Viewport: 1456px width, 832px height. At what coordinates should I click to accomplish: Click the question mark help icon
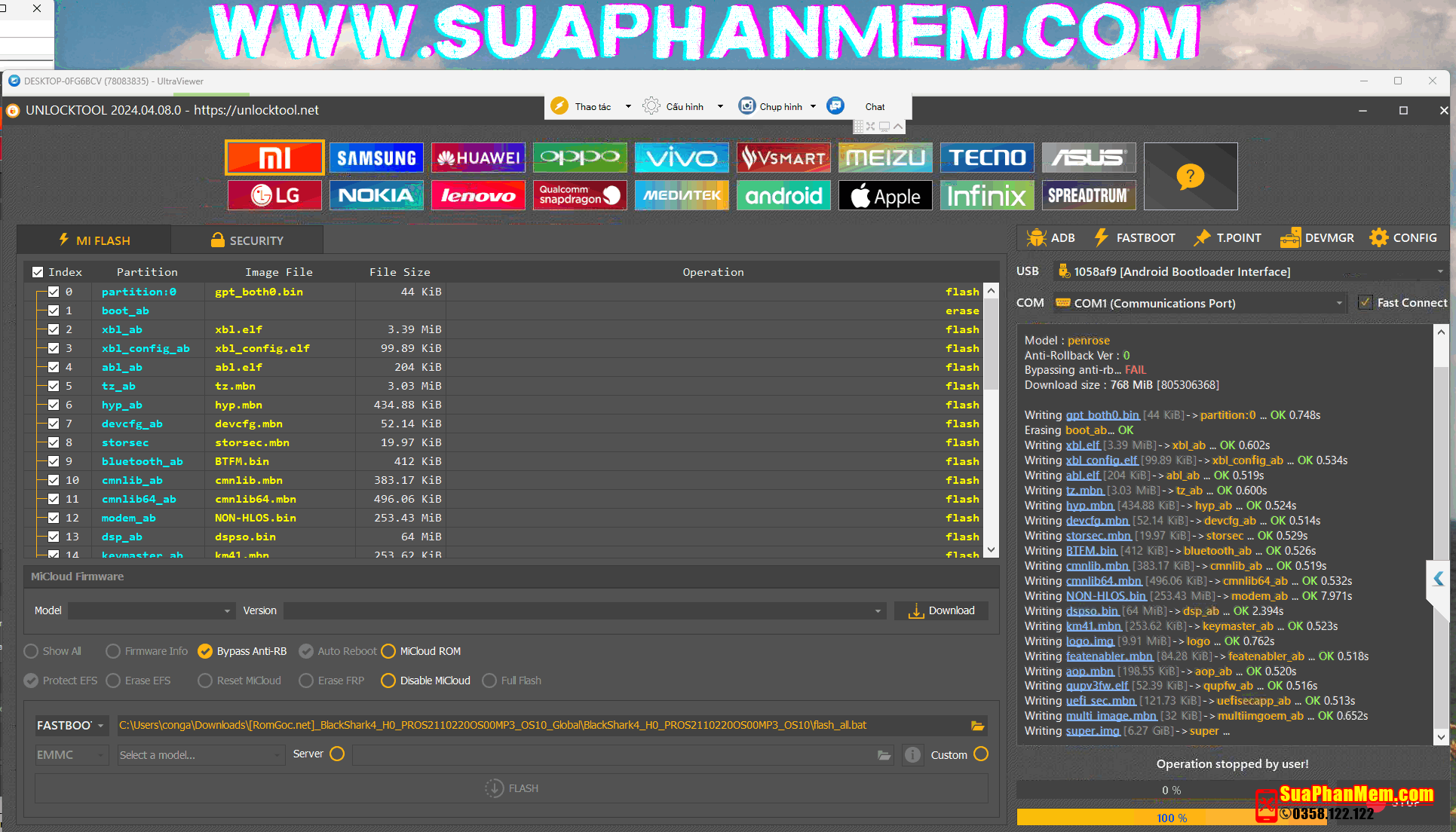click(1190, 176)
